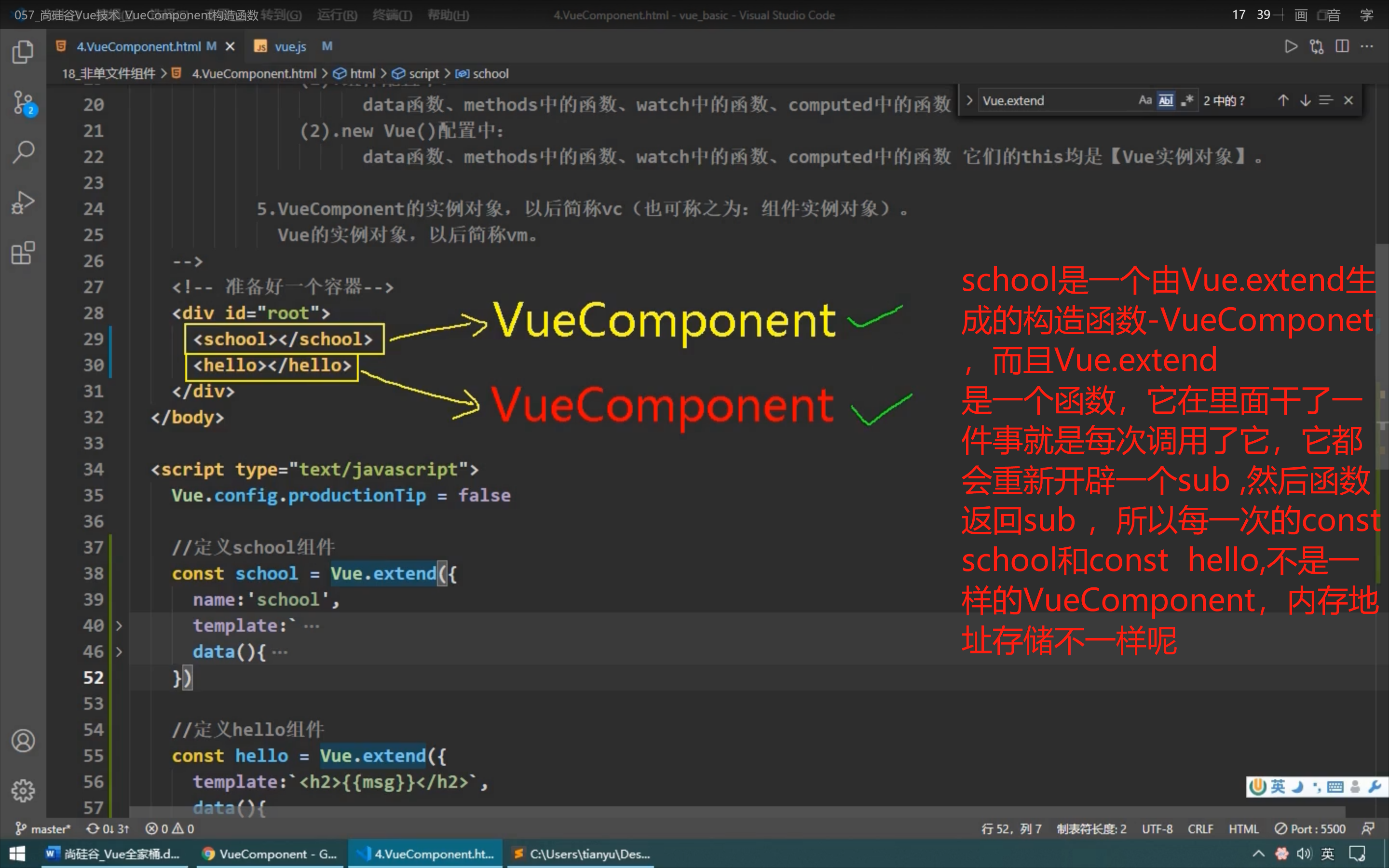This screenshot has height=868, width=1389.
Task: Open the 运行(R) menu
Action: pyautogui.click(x=338, y=15)
